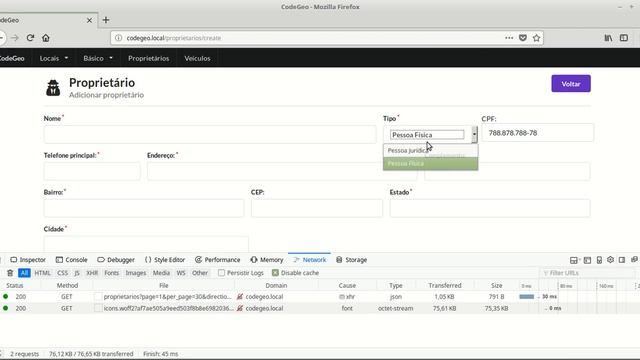
Task: Focus the Bairro input field
Action: (x=144, y=208)
